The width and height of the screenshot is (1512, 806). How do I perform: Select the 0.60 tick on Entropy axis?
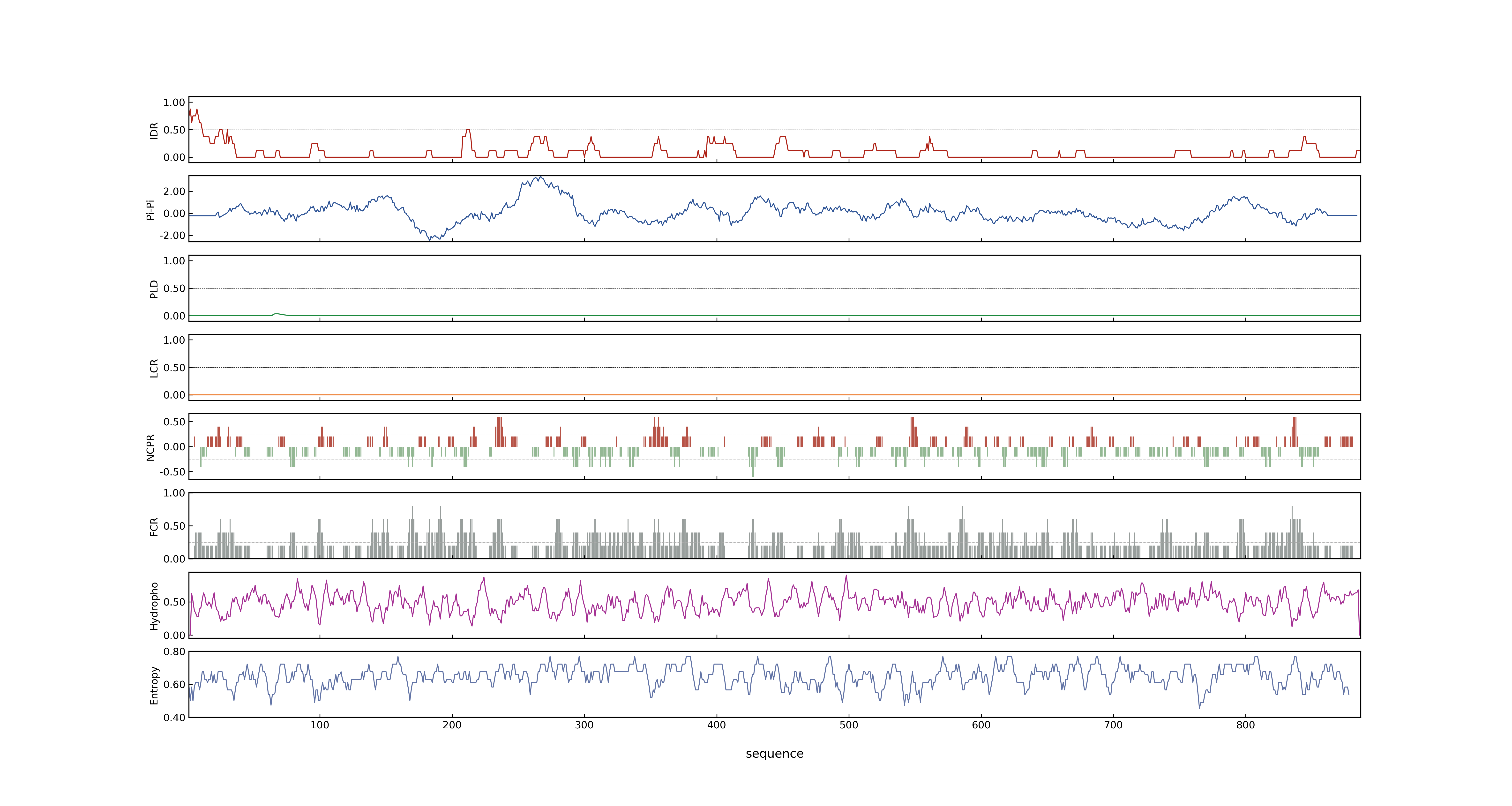tap(174, 685)
